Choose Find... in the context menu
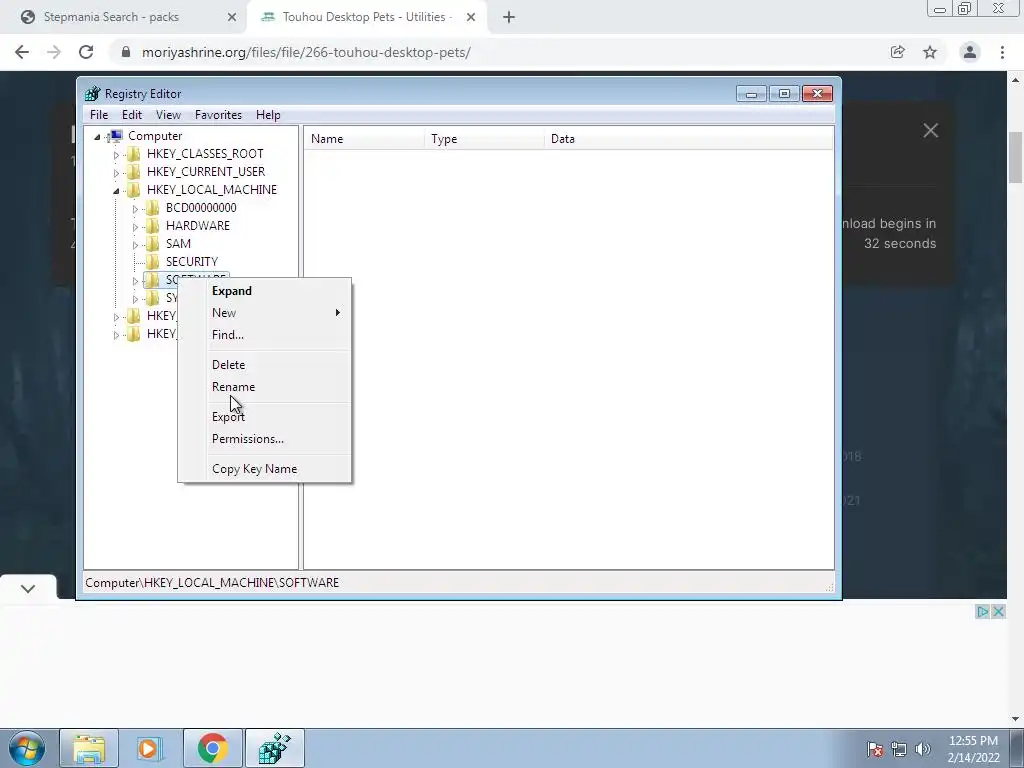This screenshot has width=1024, height=768. (x=227, y=335)
